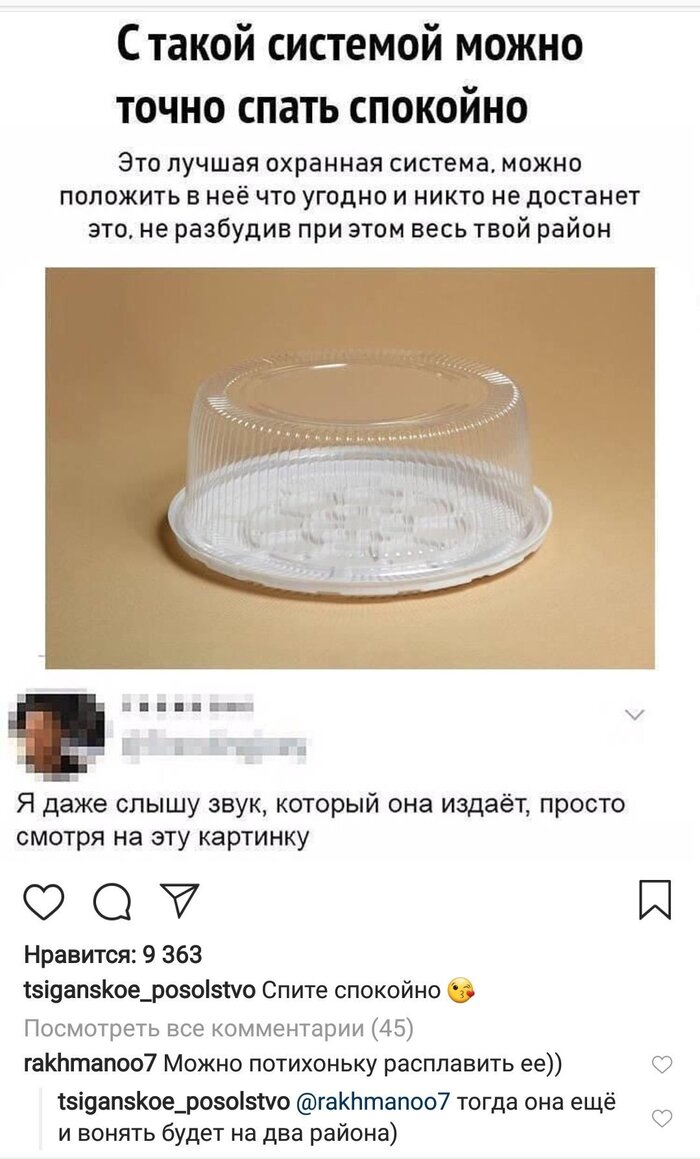
Task: Open rakhmanoo7 commenter profile
Action: (89, 1064)
